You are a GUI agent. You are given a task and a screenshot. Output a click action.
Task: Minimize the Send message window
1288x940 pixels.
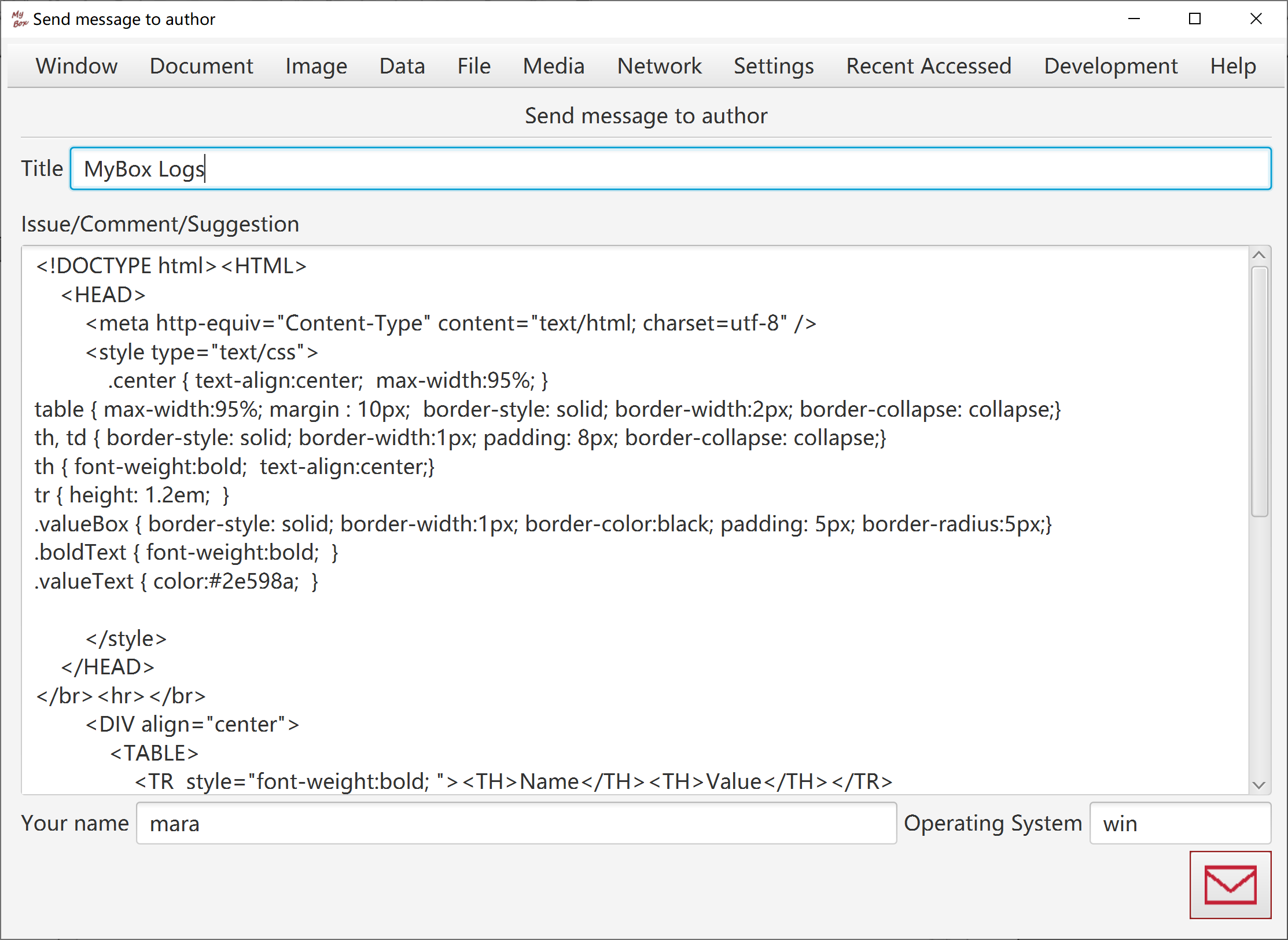[x=1134, y=19]
